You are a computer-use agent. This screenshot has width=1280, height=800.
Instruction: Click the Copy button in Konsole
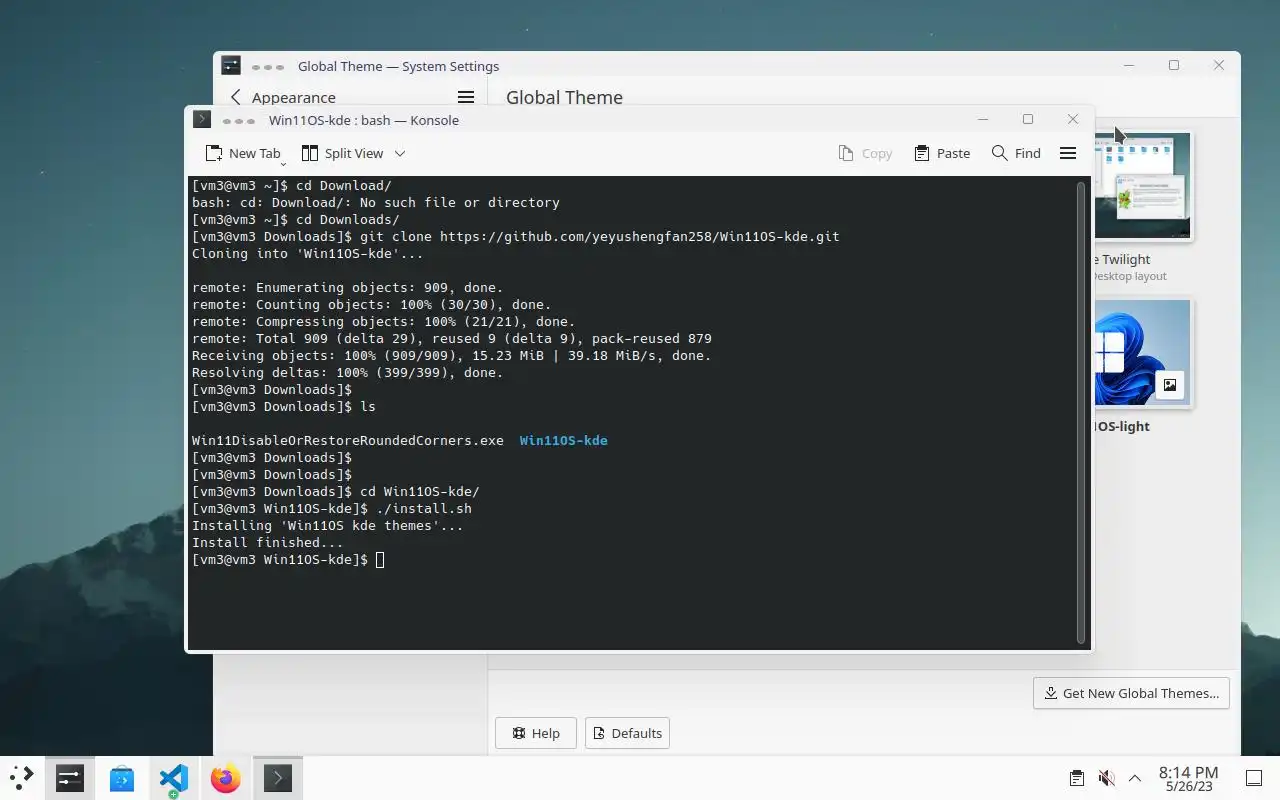(865, 153)
